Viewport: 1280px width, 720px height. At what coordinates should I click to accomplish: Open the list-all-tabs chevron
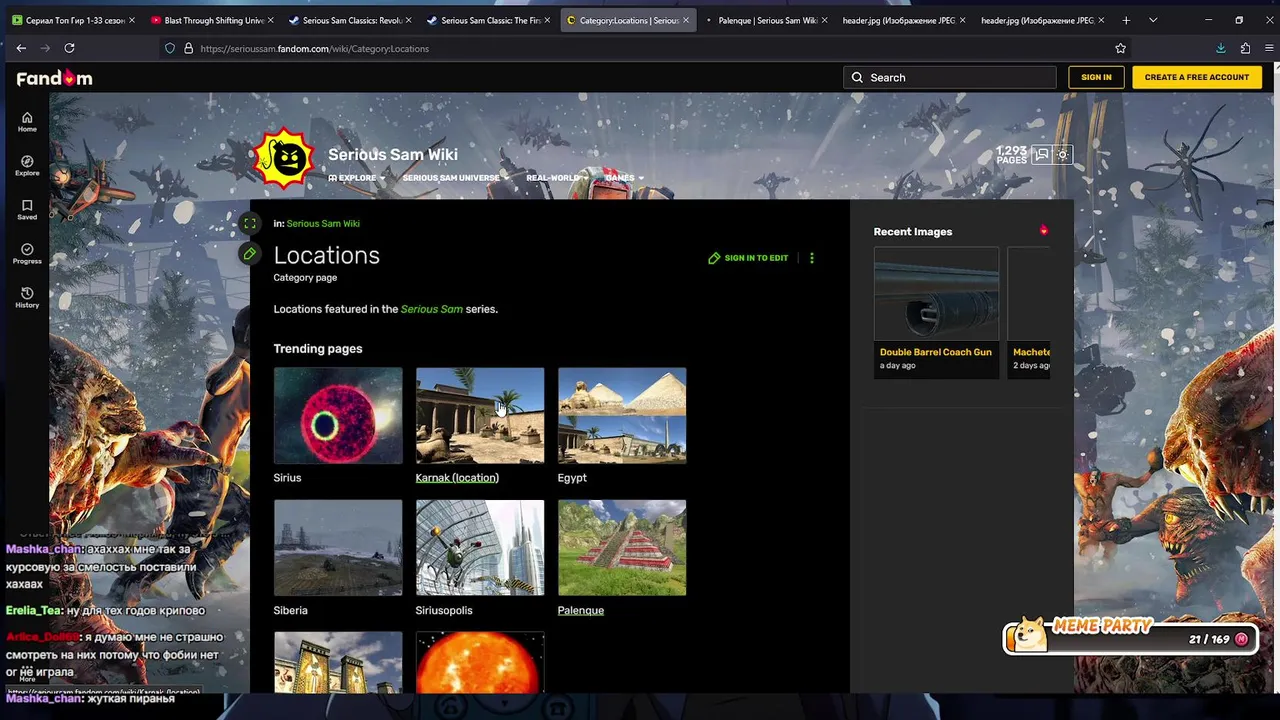click(1153, 20)
